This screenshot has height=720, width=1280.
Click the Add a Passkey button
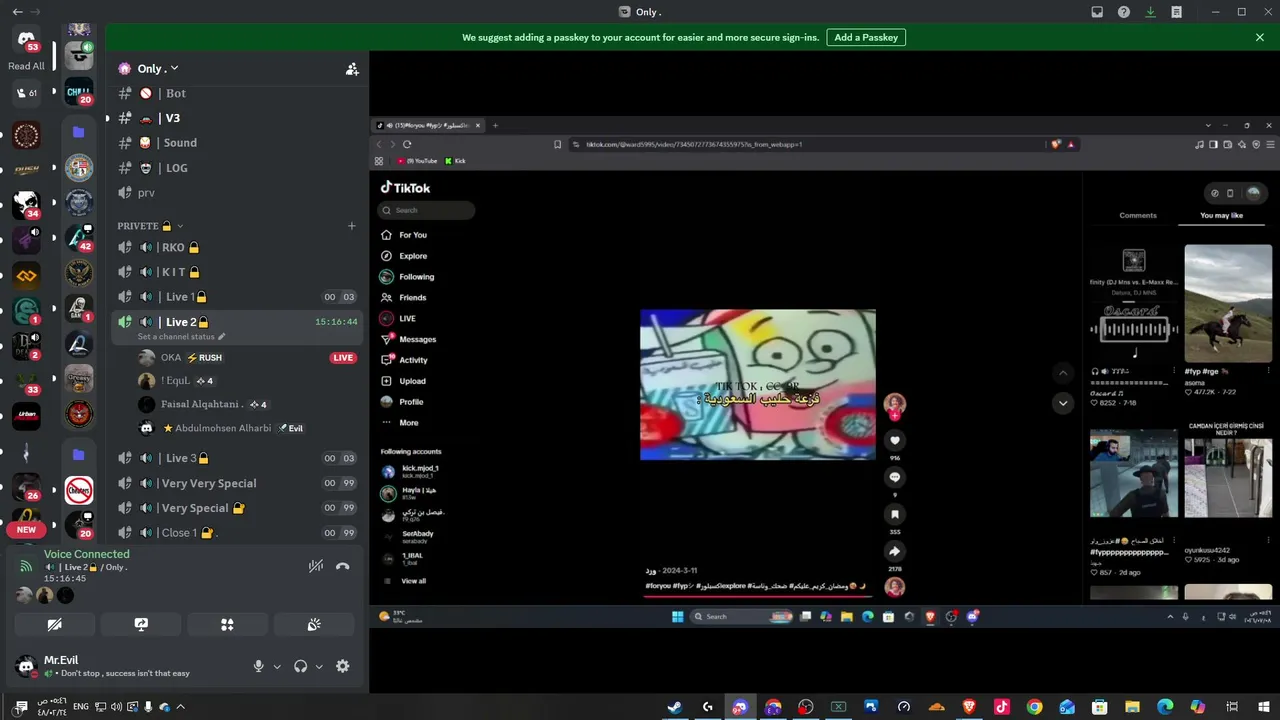[866, 37]
